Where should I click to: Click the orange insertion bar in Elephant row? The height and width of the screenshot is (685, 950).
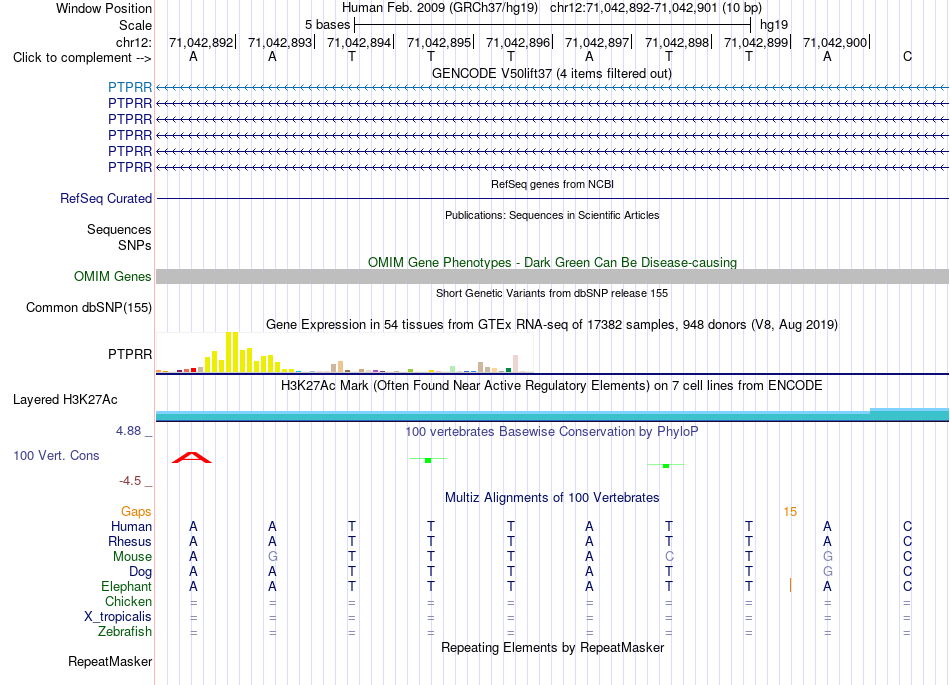coord(790,586)
